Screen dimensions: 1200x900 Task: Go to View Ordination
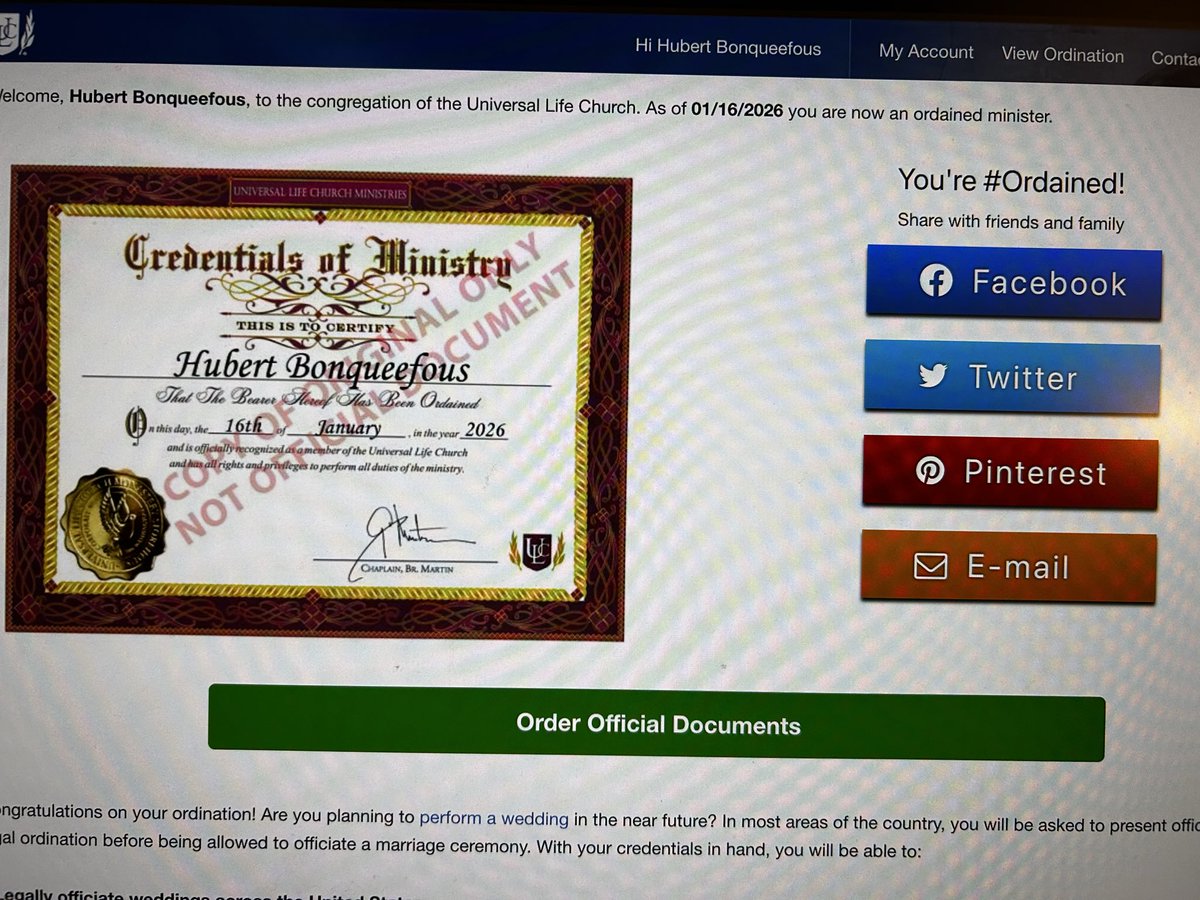point(1062,55)
